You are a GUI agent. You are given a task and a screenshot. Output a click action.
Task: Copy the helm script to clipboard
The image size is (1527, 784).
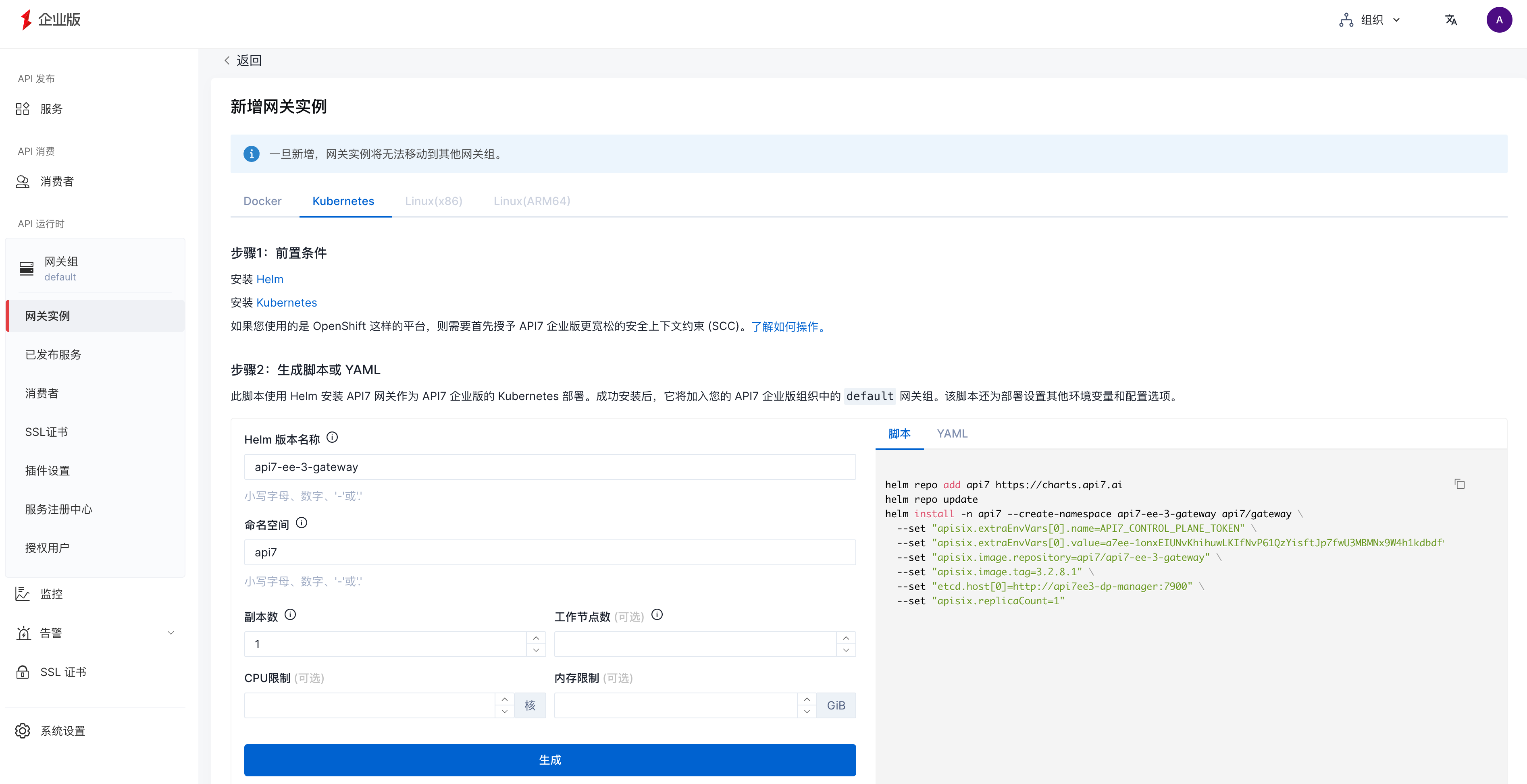pyautogui.click(x=1459, y=484)
